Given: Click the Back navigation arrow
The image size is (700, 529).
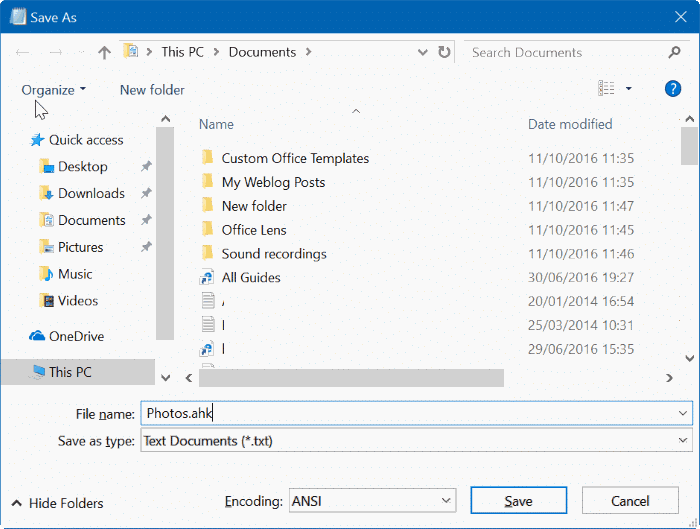Looking at the screenshot, I should (22, 53).
